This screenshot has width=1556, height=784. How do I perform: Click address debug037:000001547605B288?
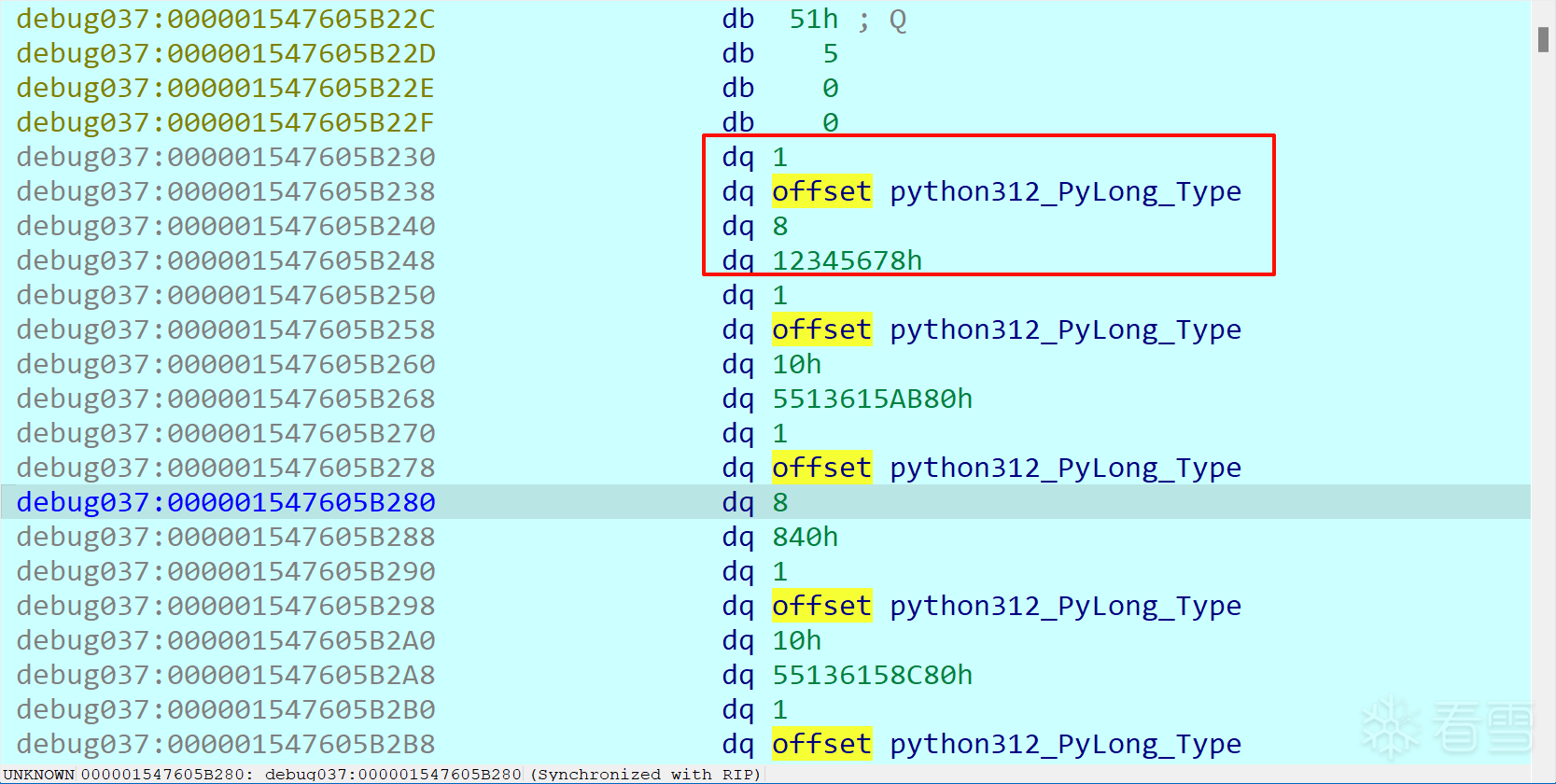[x=226, y=538]
